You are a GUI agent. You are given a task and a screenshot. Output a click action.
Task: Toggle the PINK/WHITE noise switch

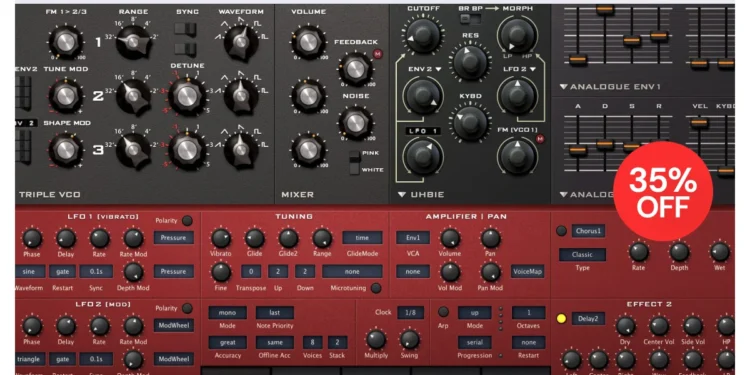click(354, 163)
